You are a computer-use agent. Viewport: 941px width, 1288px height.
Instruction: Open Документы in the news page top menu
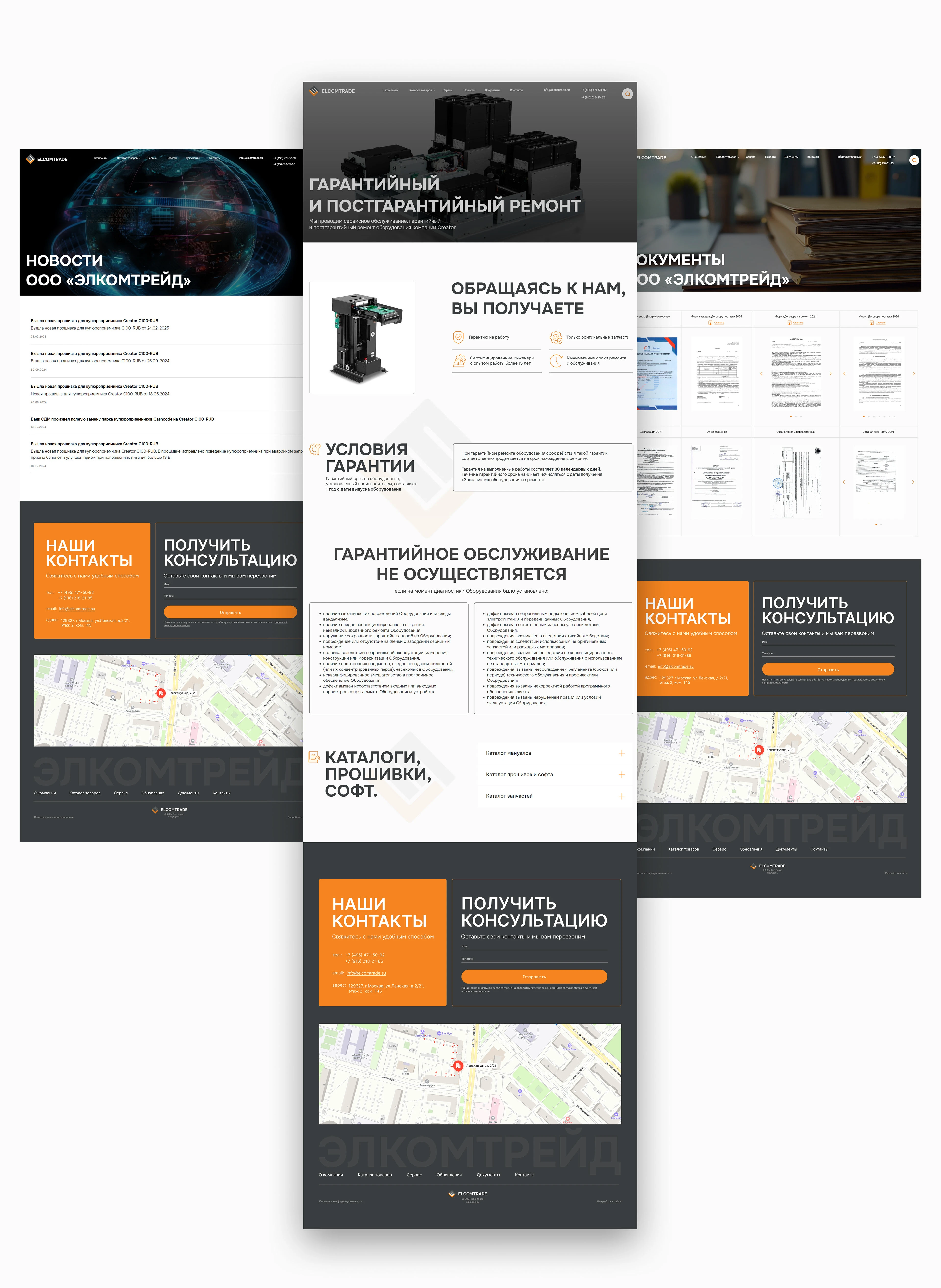click(193, 158)
